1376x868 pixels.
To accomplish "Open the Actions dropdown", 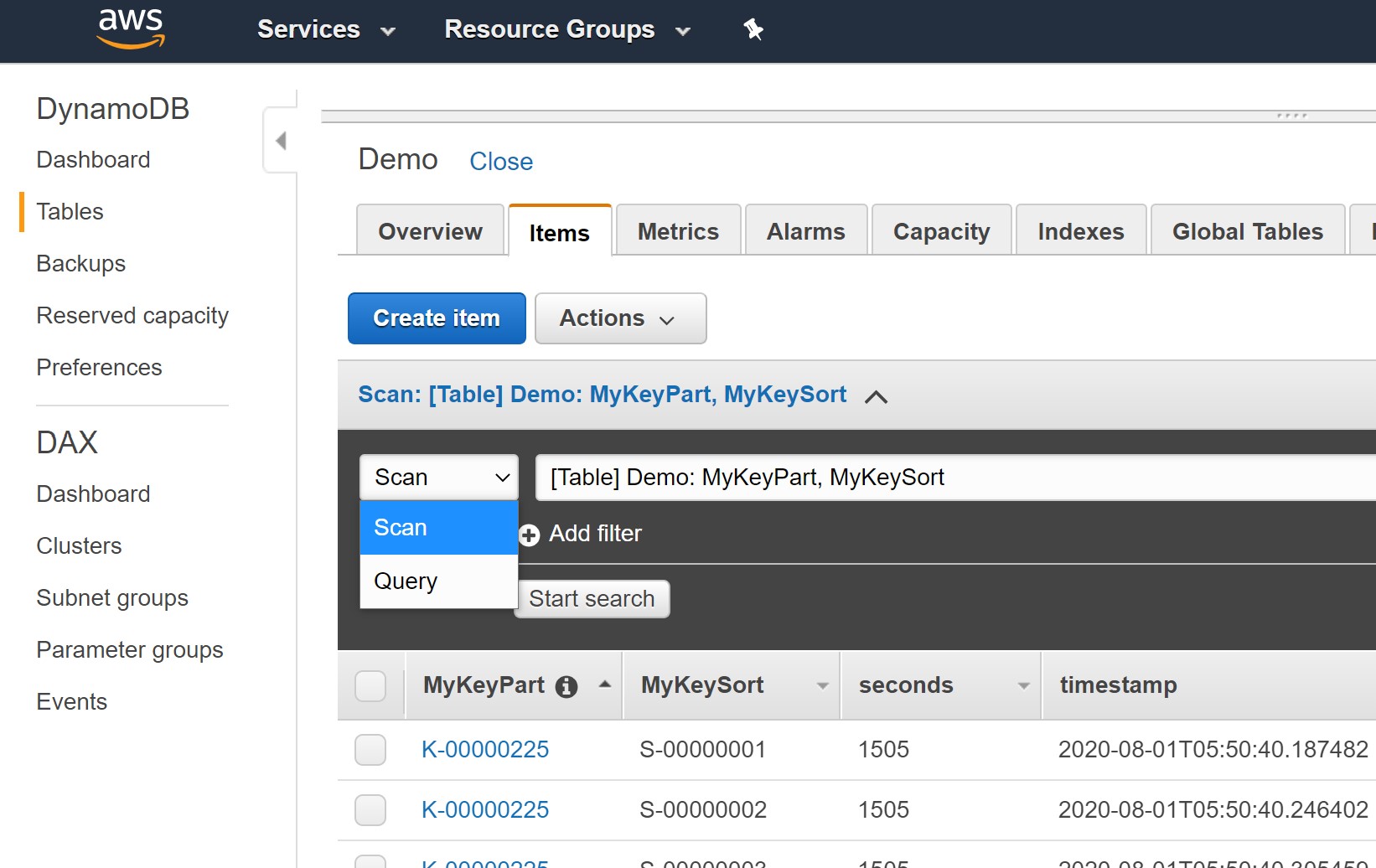I will tap(620, 318).
